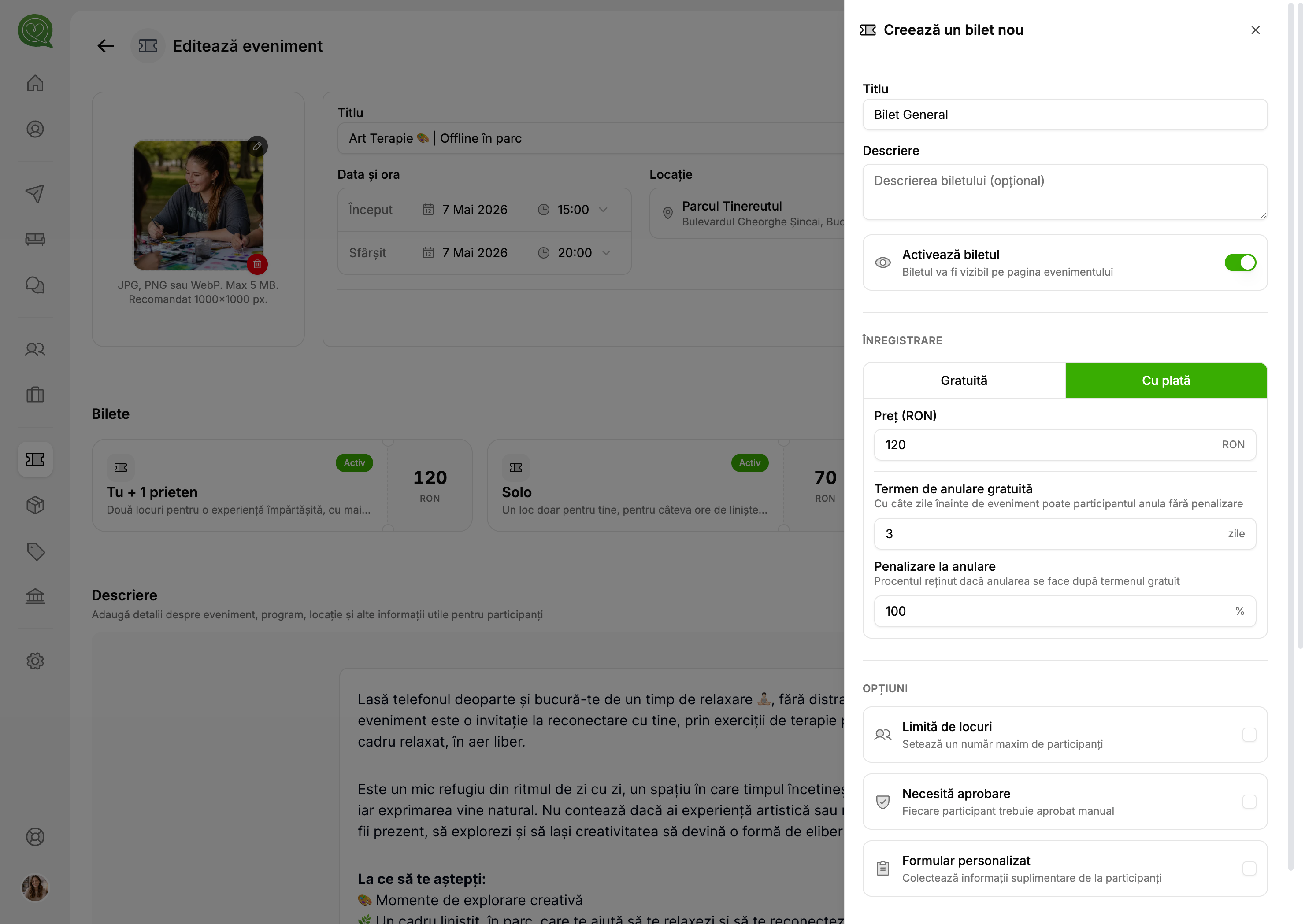Screen dimensions: 1305x924
Task: Close the Creează un bilet nou panel
Action: point(1255,30)
